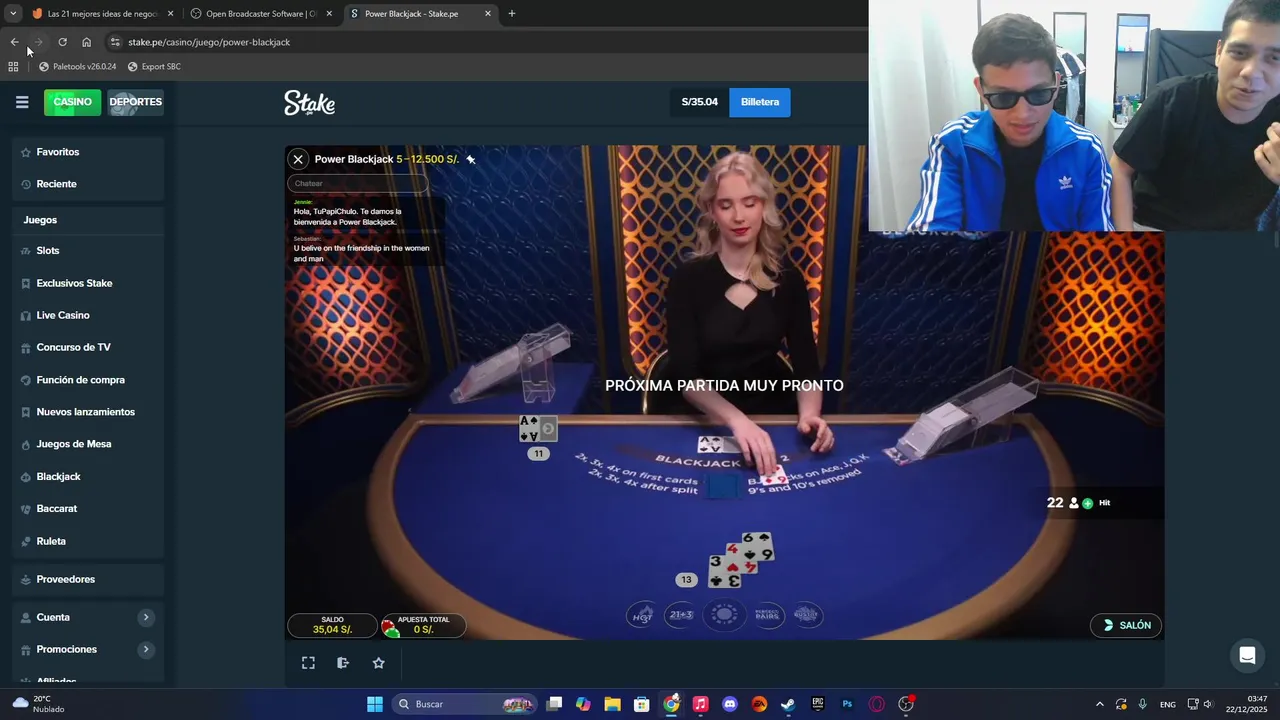Open Nuevos lanzamientos in sidebar
1280x720 pixels.
[x=88, y=412]
